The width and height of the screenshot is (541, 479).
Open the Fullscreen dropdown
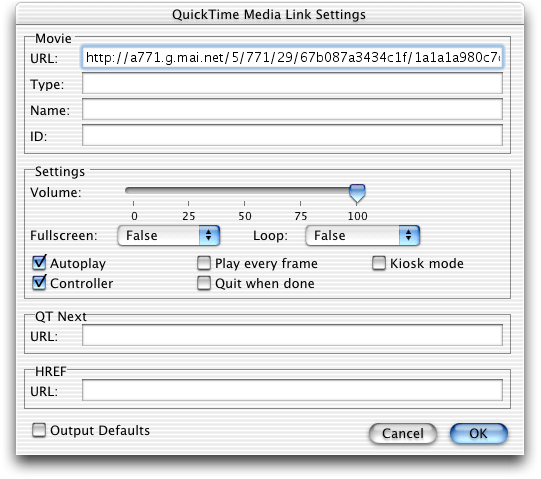169,236
